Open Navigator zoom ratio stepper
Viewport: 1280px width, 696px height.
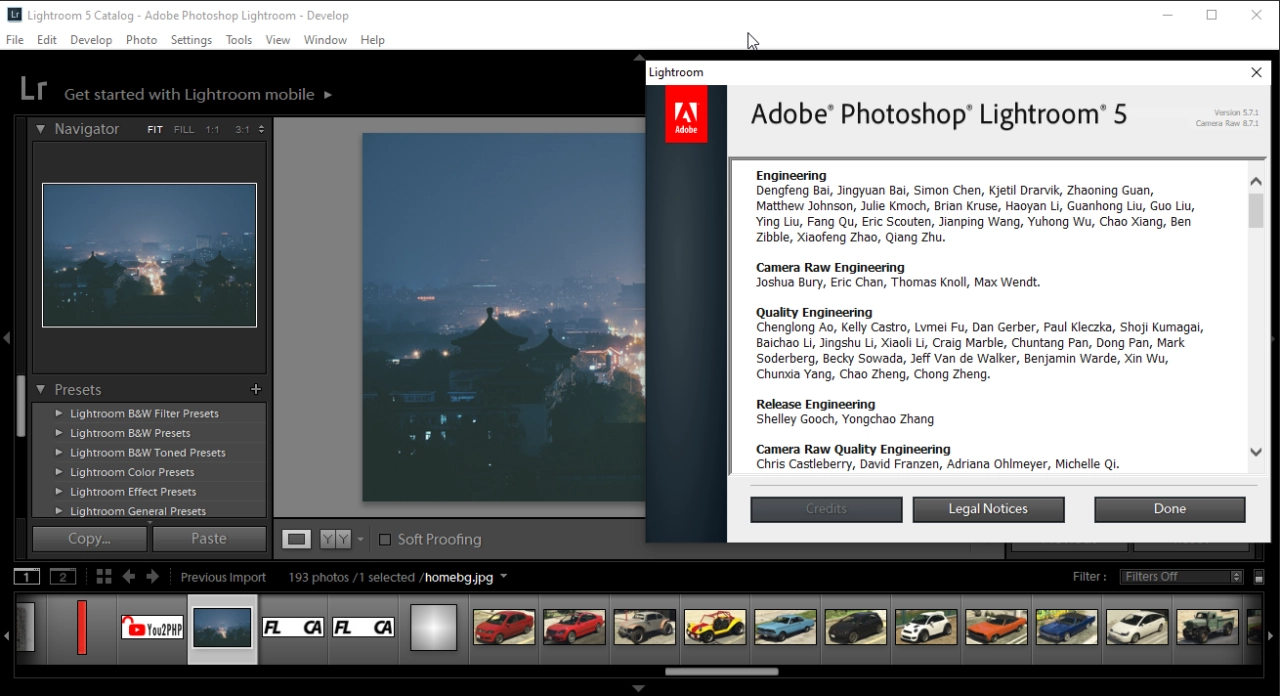pyautogui.click(x=261, y=129)
